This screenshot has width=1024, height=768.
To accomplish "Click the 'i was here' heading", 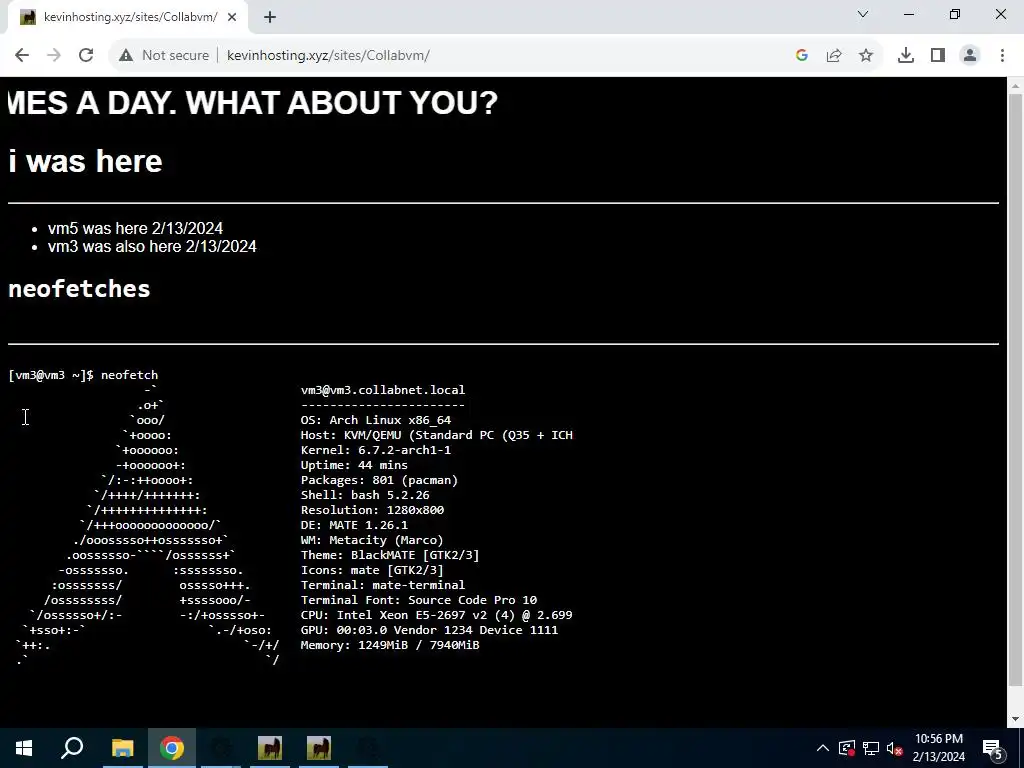I will pyautogui.click(x=85, y=161).
